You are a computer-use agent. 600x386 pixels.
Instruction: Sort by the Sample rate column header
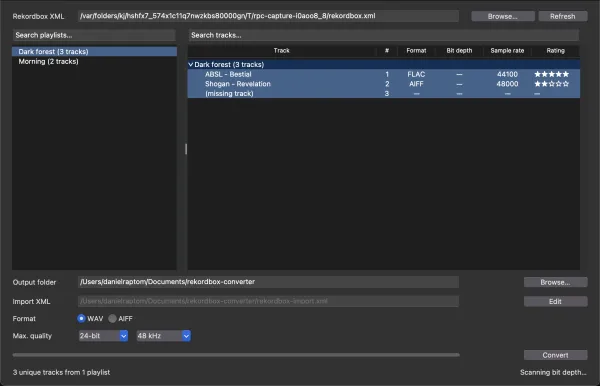coord(507,50)
